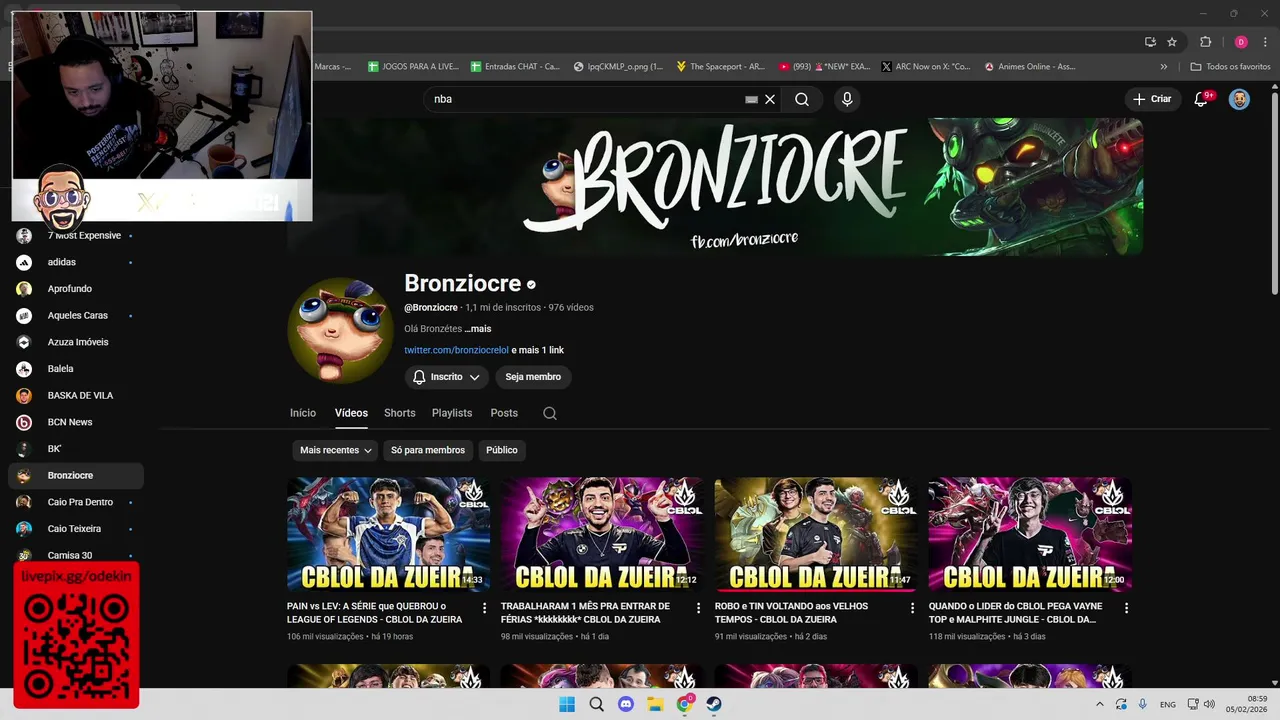The height and width of the screenshot is (720, 1280).
Task: Click the Criar create button
Action: 1152,99
